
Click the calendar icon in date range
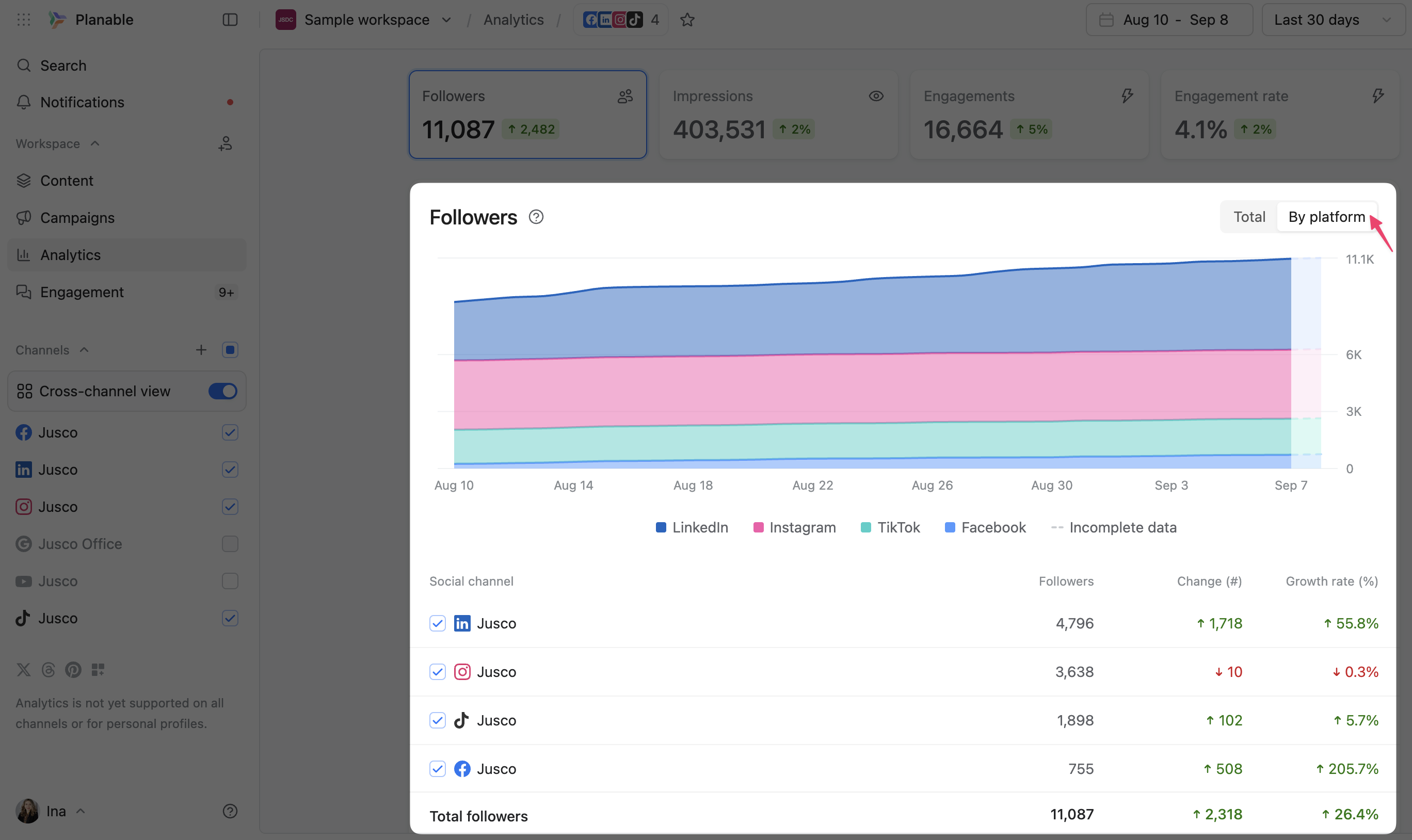point(1106,20)
